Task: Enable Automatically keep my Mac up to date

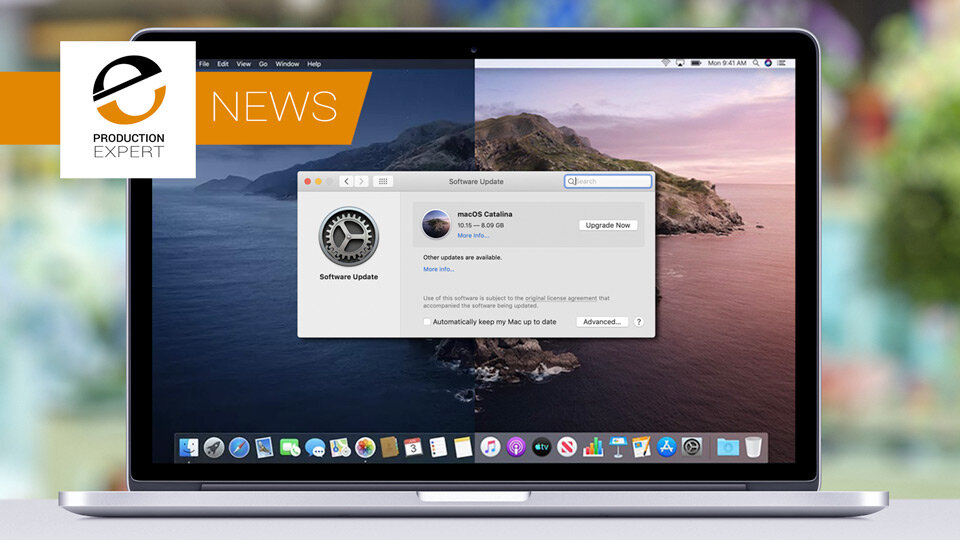Action: [x=427, y=322]
